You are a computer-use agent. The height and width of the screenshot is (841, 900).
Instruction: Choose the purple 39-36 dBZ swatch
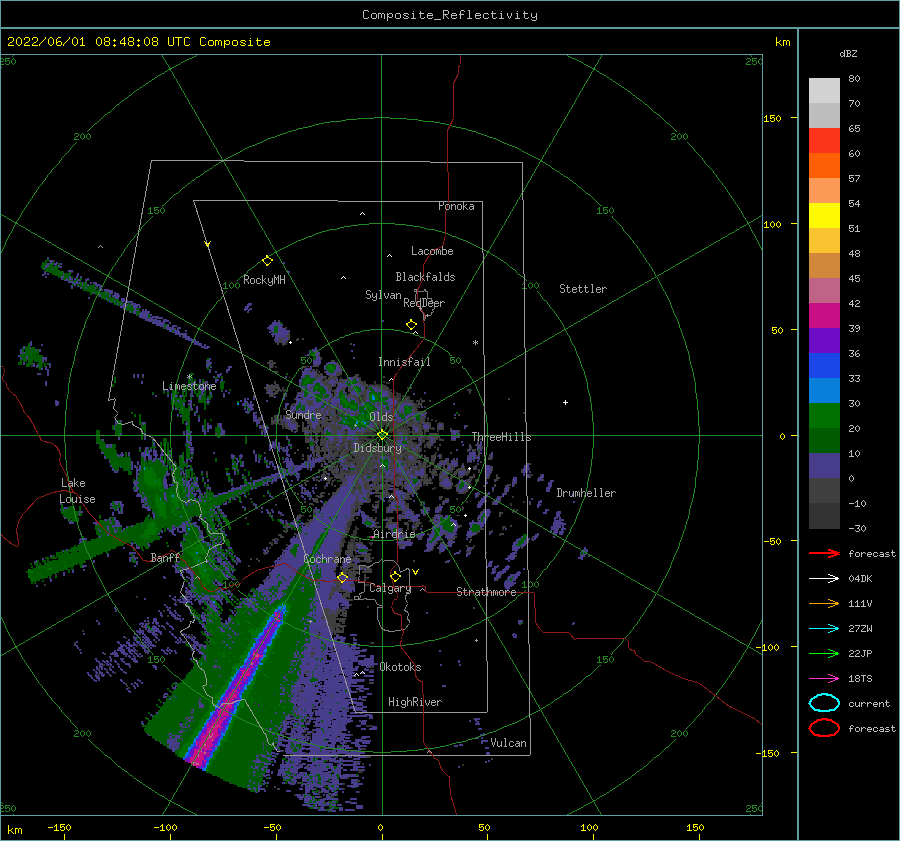(824, 341)
